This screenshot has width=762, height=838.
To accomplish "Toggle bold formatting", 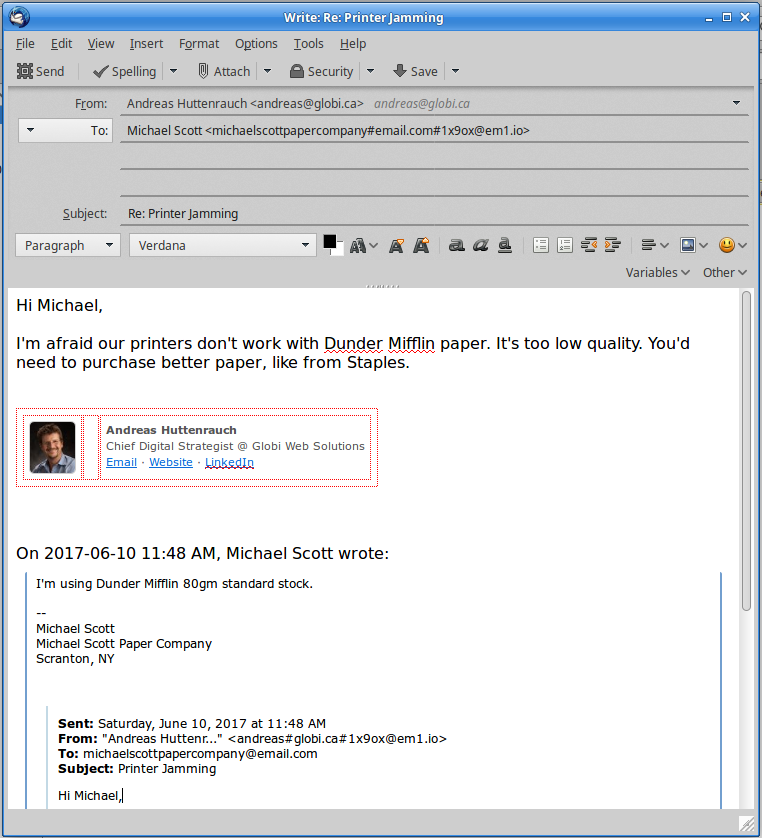I will point(456,245).
